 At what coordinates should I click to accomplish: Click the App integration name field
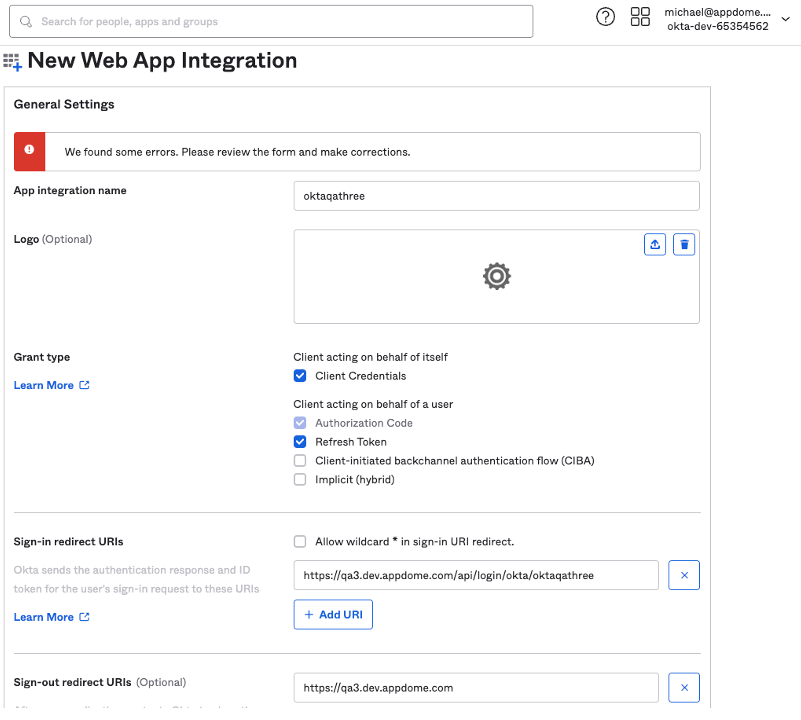click(496, 195)
